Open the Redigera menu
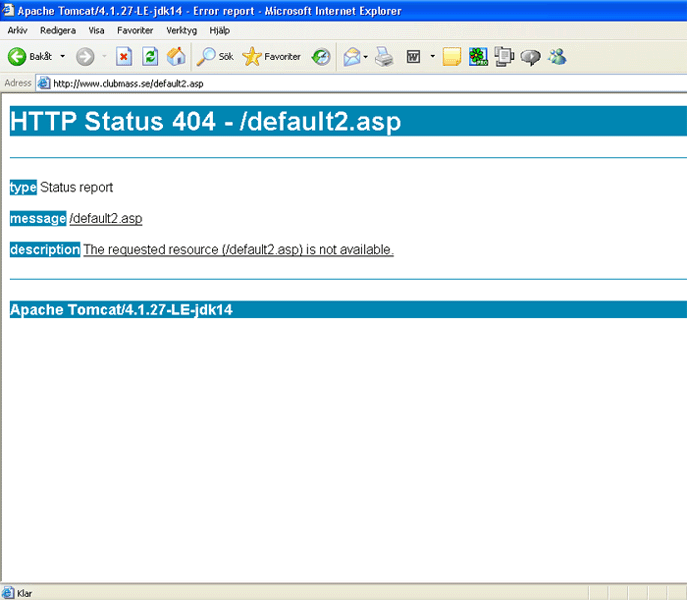 (58, 30)
